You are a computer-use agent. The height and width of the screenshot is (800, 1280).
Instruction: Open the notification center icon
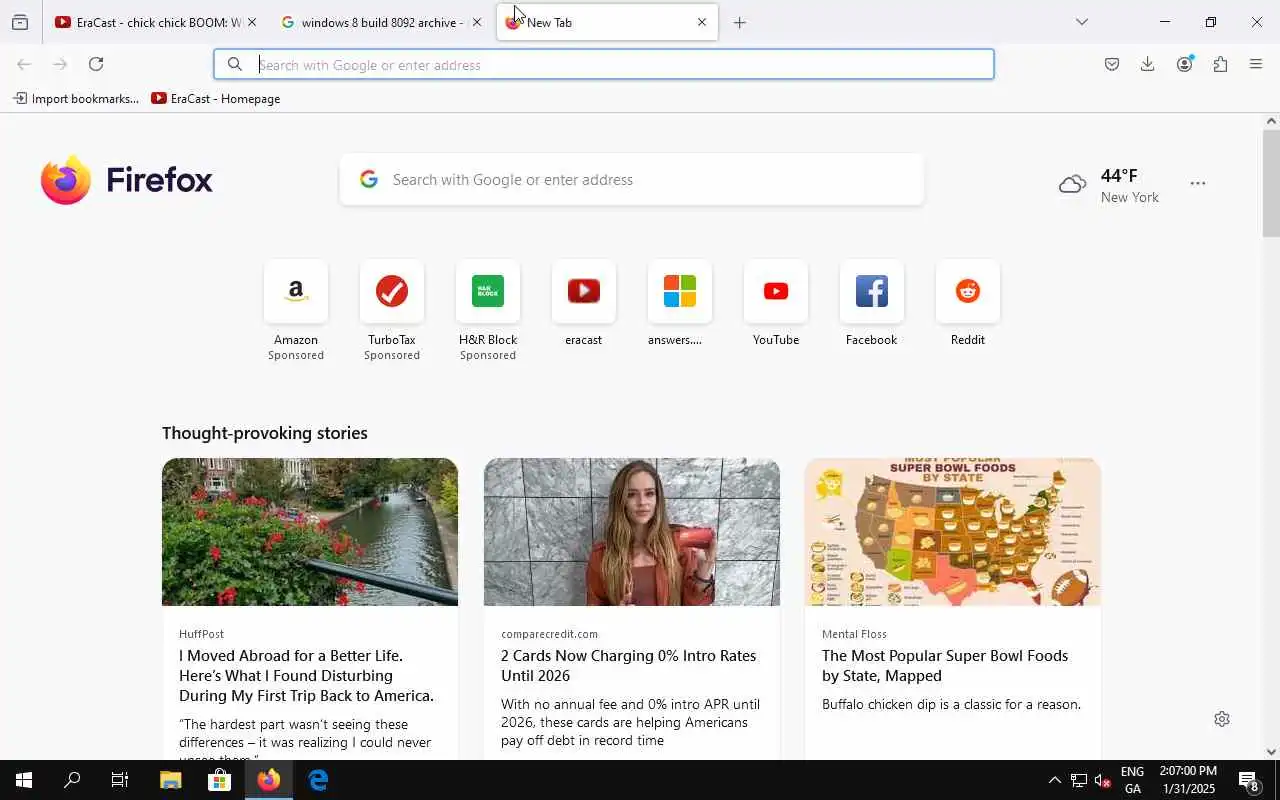tap(1249, 780)
